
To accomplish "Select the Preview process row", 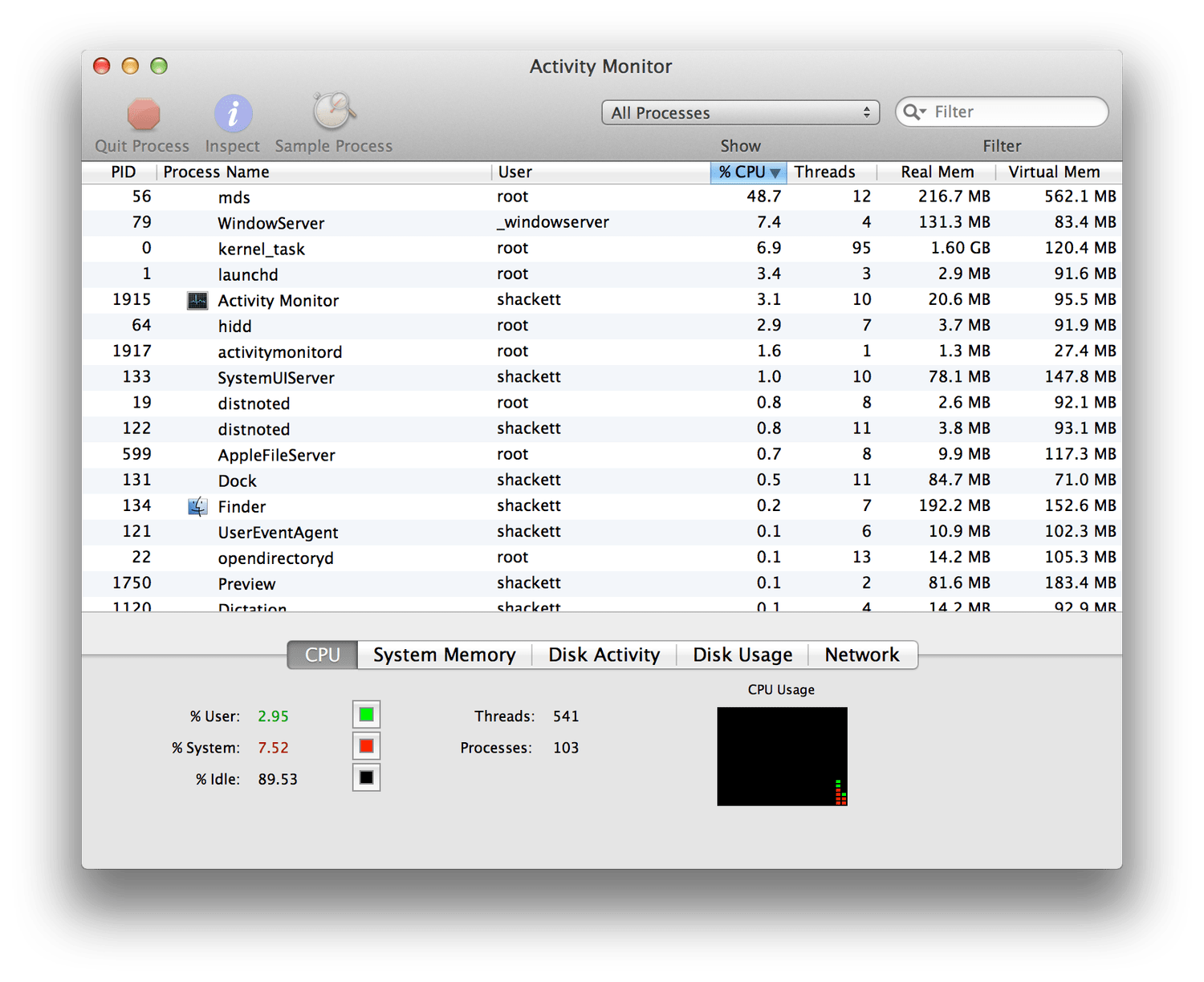I will pyautogui.click(x=602, y=583).
